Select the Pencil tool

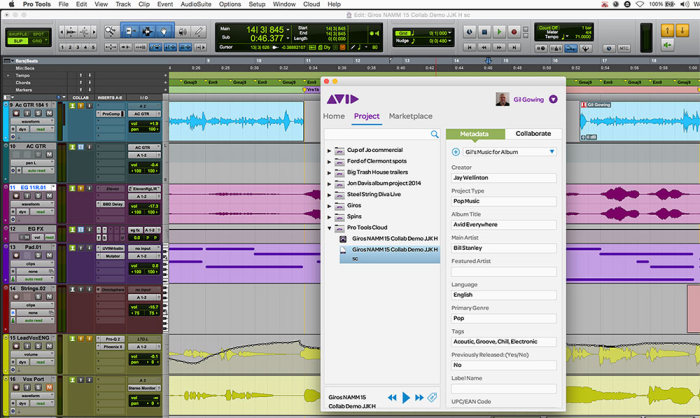pyautogui.click(x=199, y=31)
